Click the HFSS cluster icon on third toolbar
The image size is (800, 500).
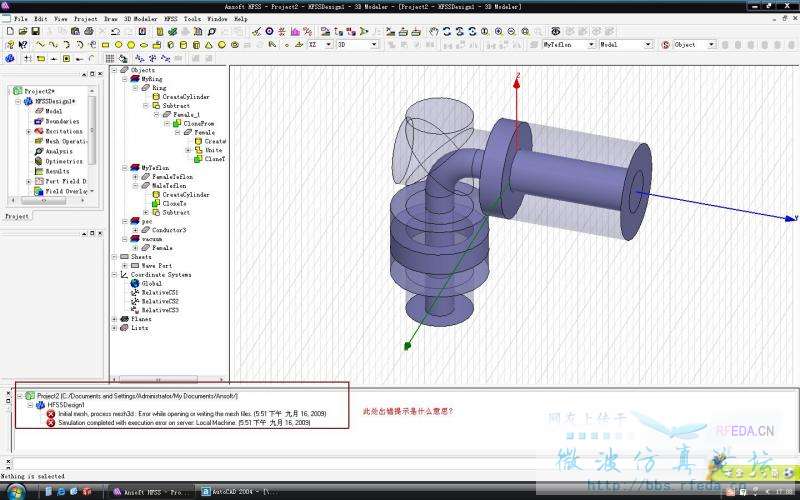[x=9, y=59]
